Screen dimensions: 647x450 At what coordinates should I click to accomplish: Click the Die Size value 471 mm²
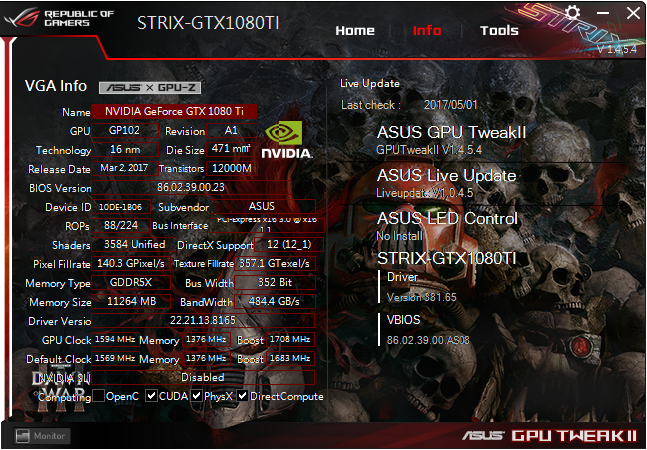231,148
